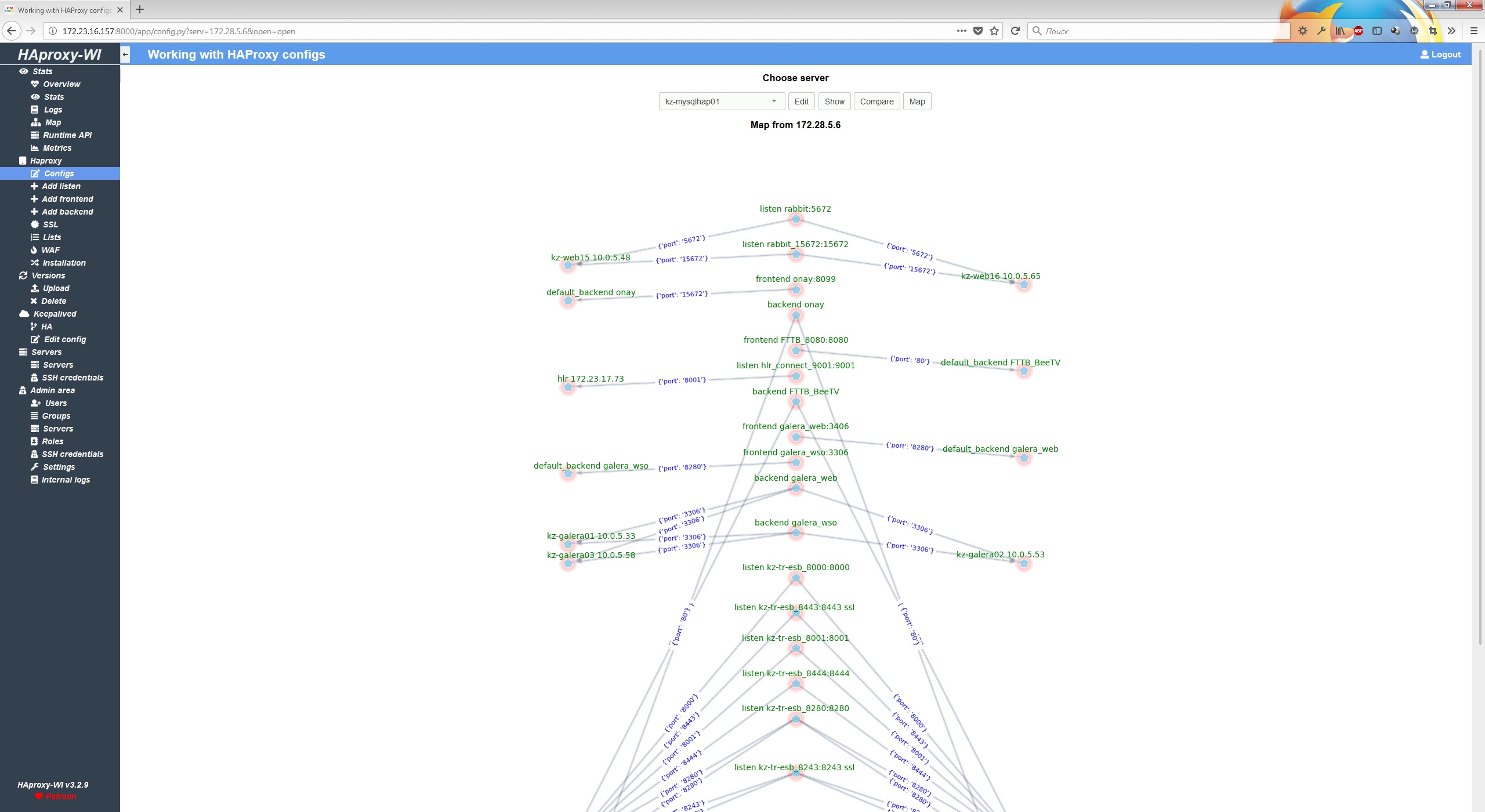Go to the Metrics page
Image resolution: width=1485 pixels, height=812 pixels.
[57, 148]
